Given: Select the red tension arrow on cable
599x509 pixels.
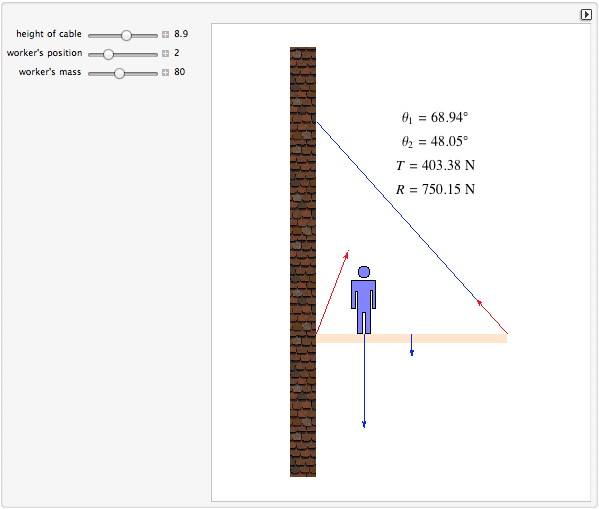Looking at the screenshot, I should click(492, 317).
